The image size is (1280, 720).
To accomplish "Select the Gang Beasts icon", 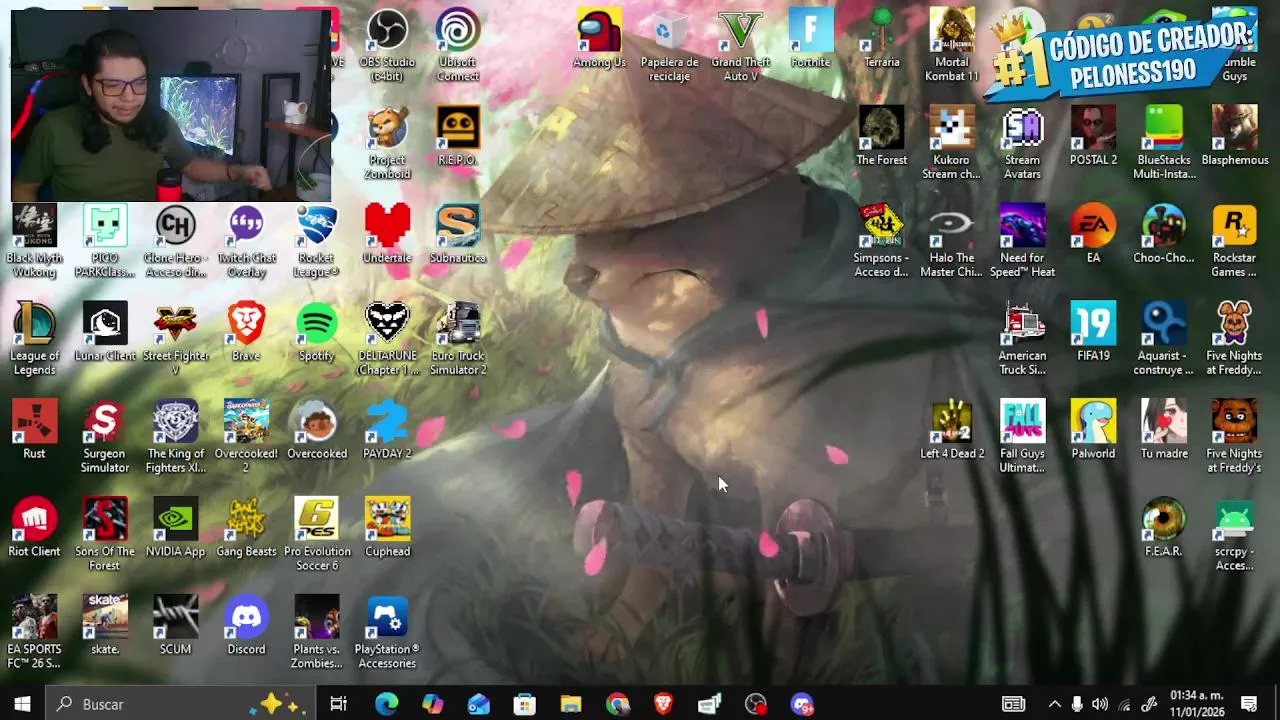I will tap(246, 528).
